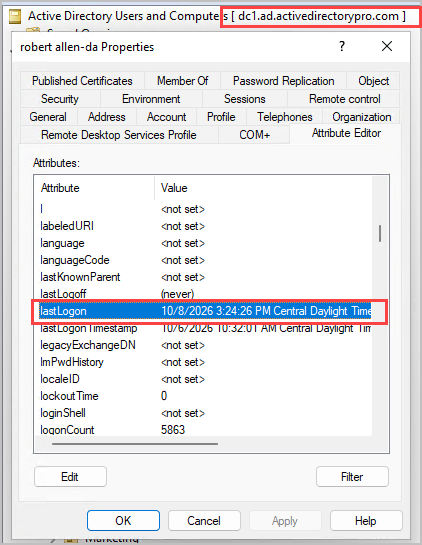Image resolution: width=422 pixels, height=545 pixels.
Task: Click the vertical scrollbar thumb in attribute list
Action: tap(380, 233)
